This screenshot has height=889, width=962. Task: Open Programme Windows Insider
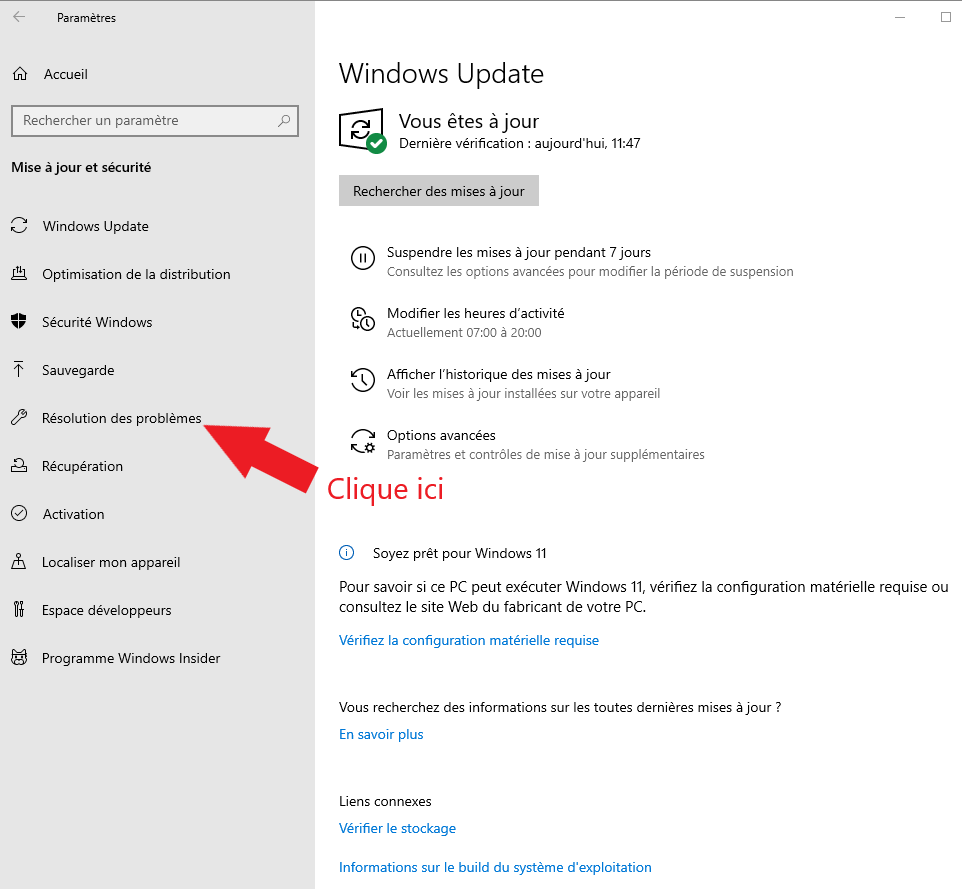[131, 658]
